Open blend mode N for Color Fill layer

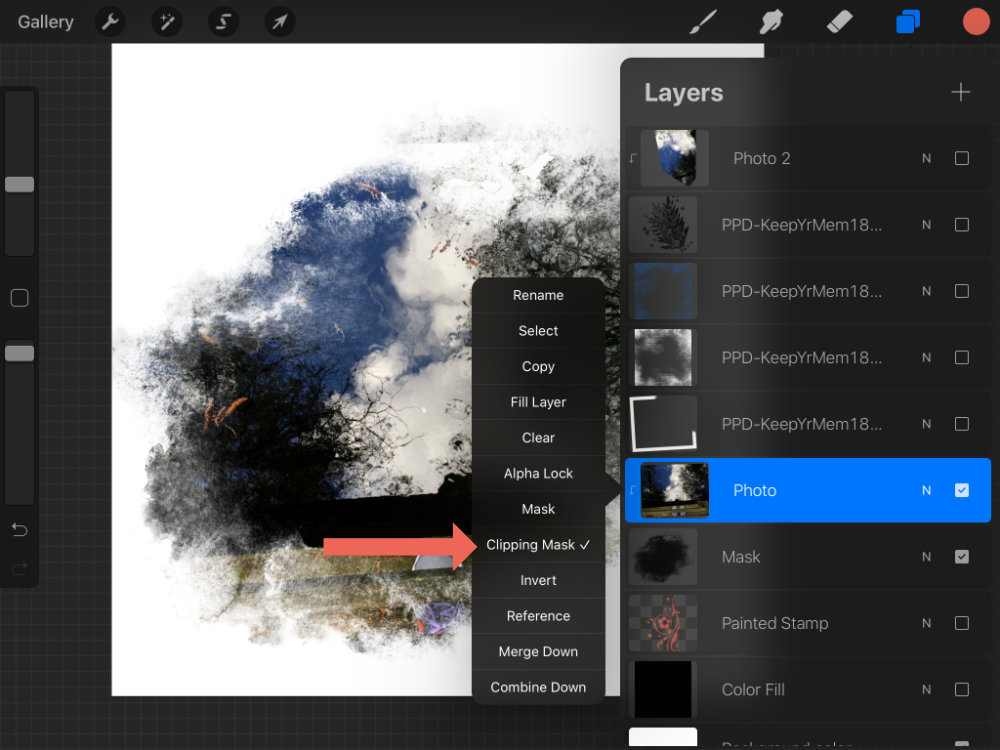pos(927,689)
